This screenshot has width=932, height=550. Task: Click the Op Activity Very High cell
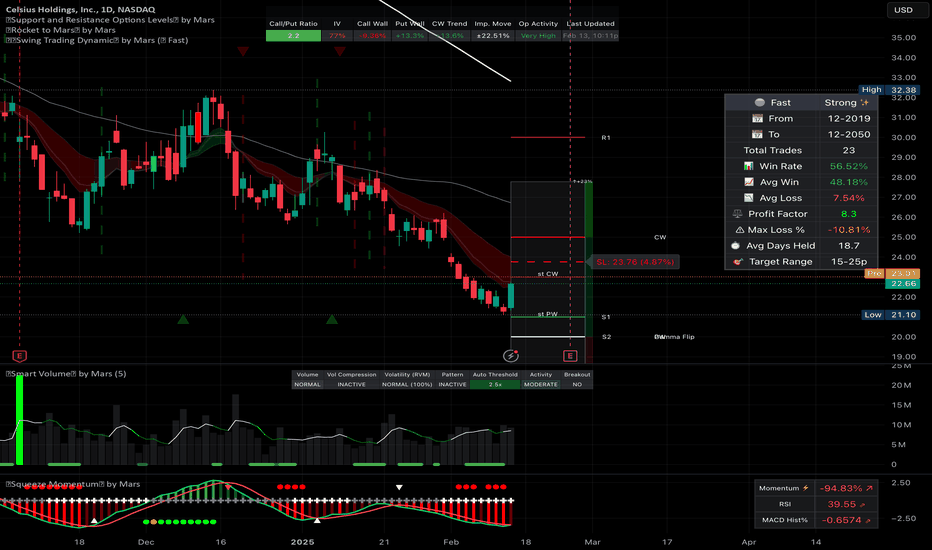tap(538, 36)
